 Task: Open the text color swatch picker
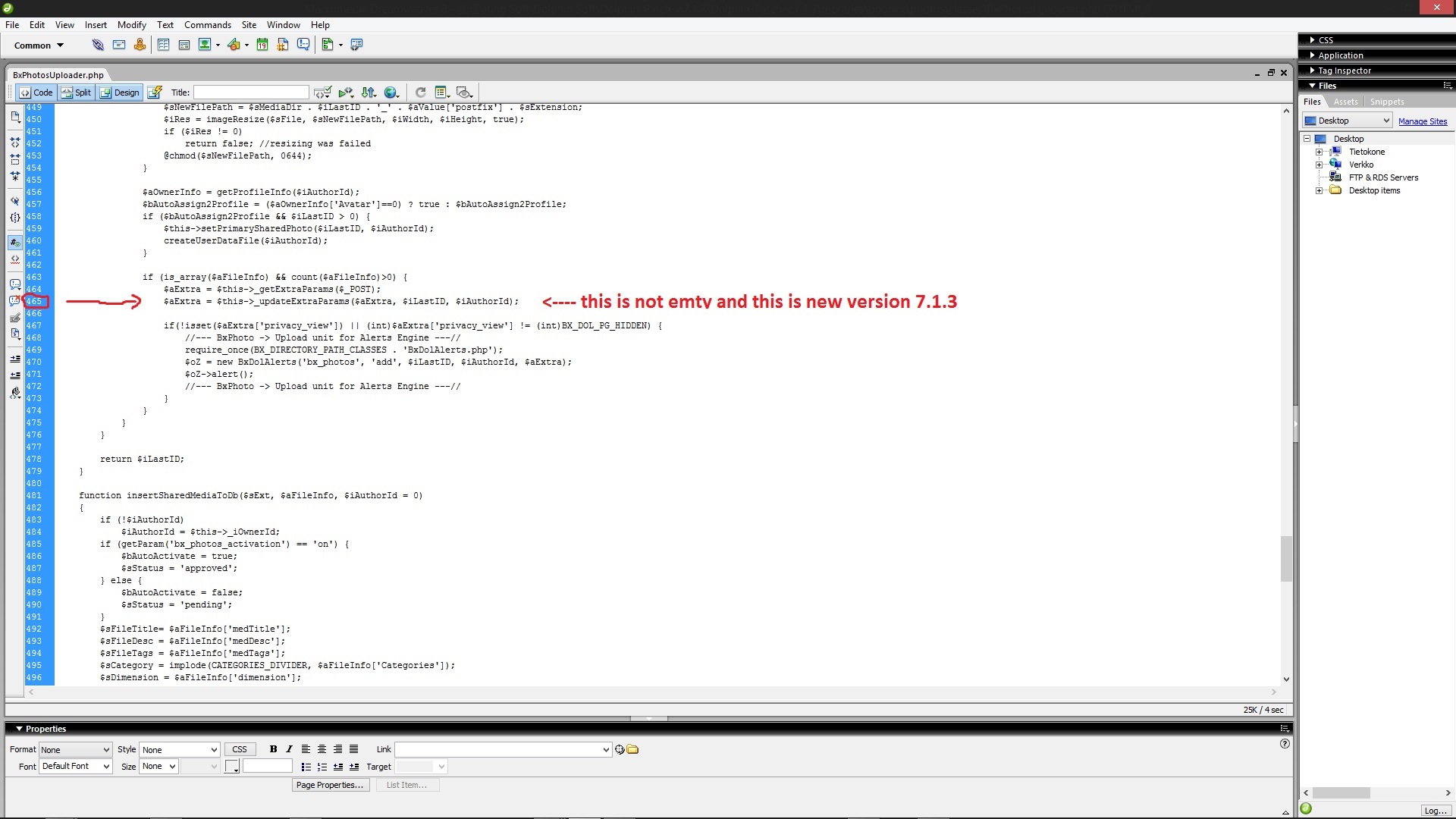click(x=232, y=767)
